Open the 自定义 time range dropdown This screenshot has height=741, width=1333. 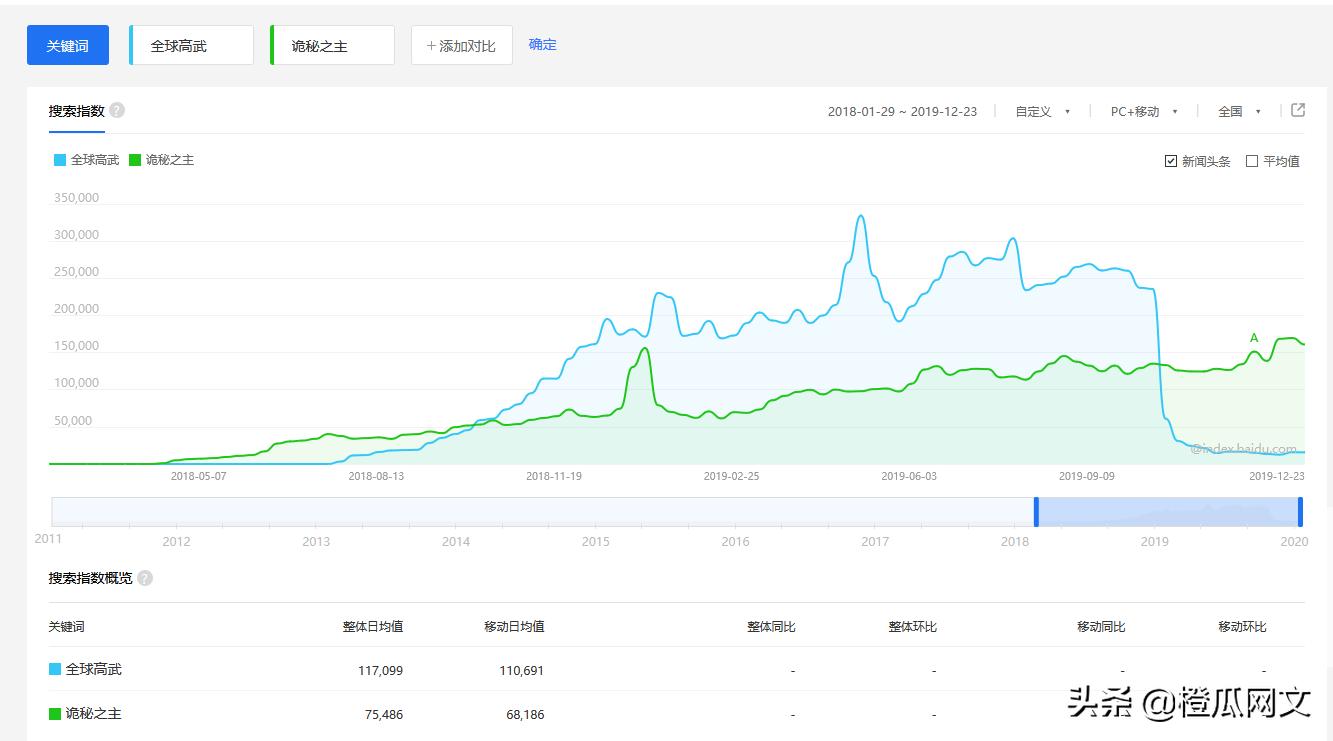pyautogui.click(x=1040, y=111)
